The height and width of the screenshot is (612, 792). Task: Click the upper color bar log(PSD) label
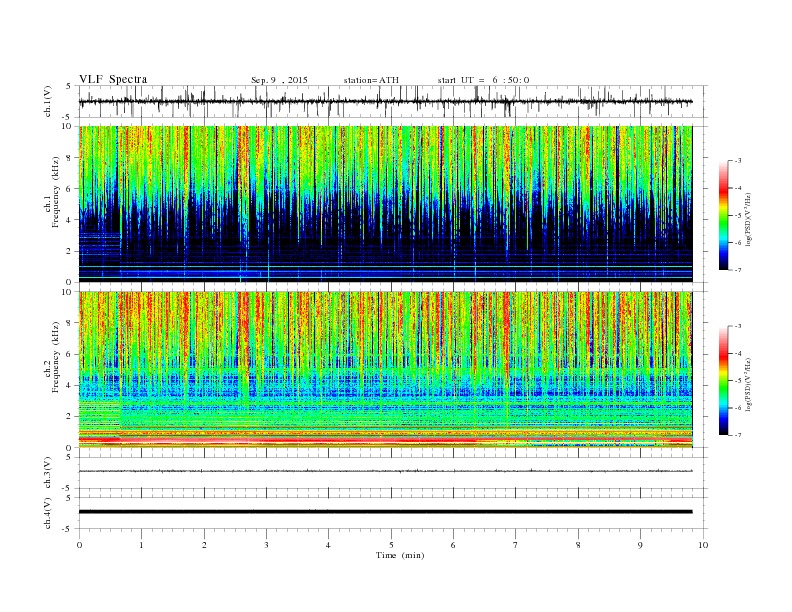749,218
